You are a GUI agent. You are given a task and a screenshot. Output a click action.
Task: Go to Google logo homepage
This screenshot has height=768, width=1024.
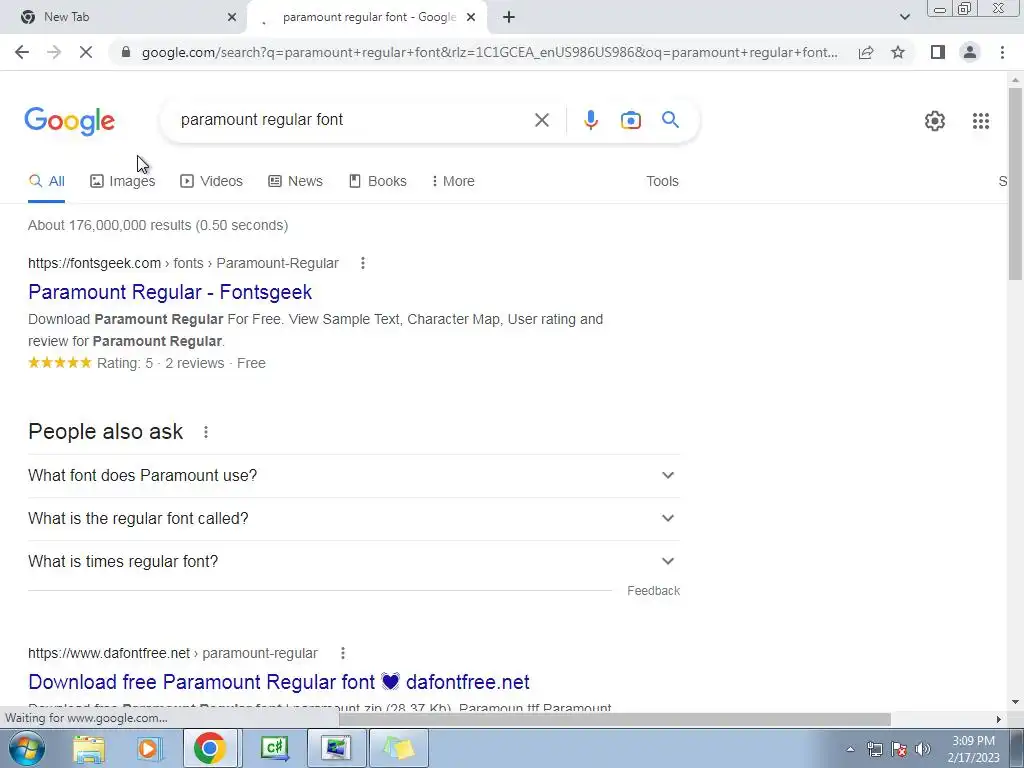click(x=69, y=121)
